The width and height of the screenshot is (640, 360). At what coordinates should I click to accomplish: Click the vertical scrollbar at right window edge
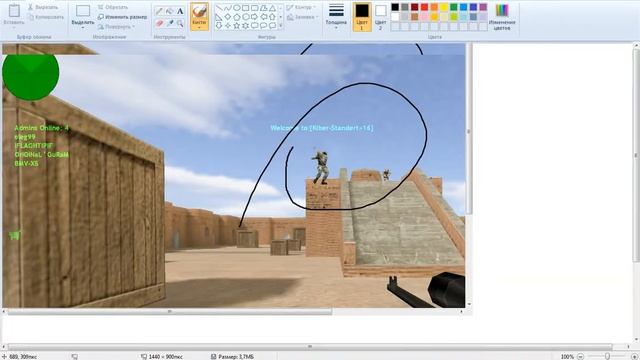point(636,155)
